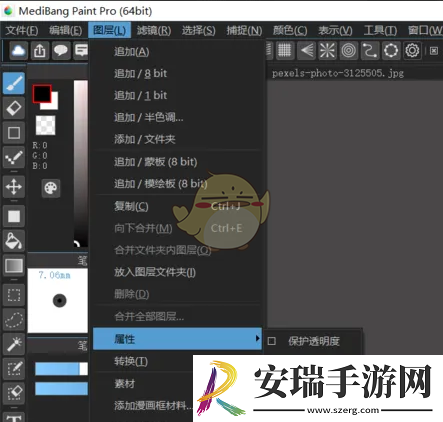Open the 编辑(E) menu
The width and height of the screenshot is (443, 422).
(x=66, y=31)
